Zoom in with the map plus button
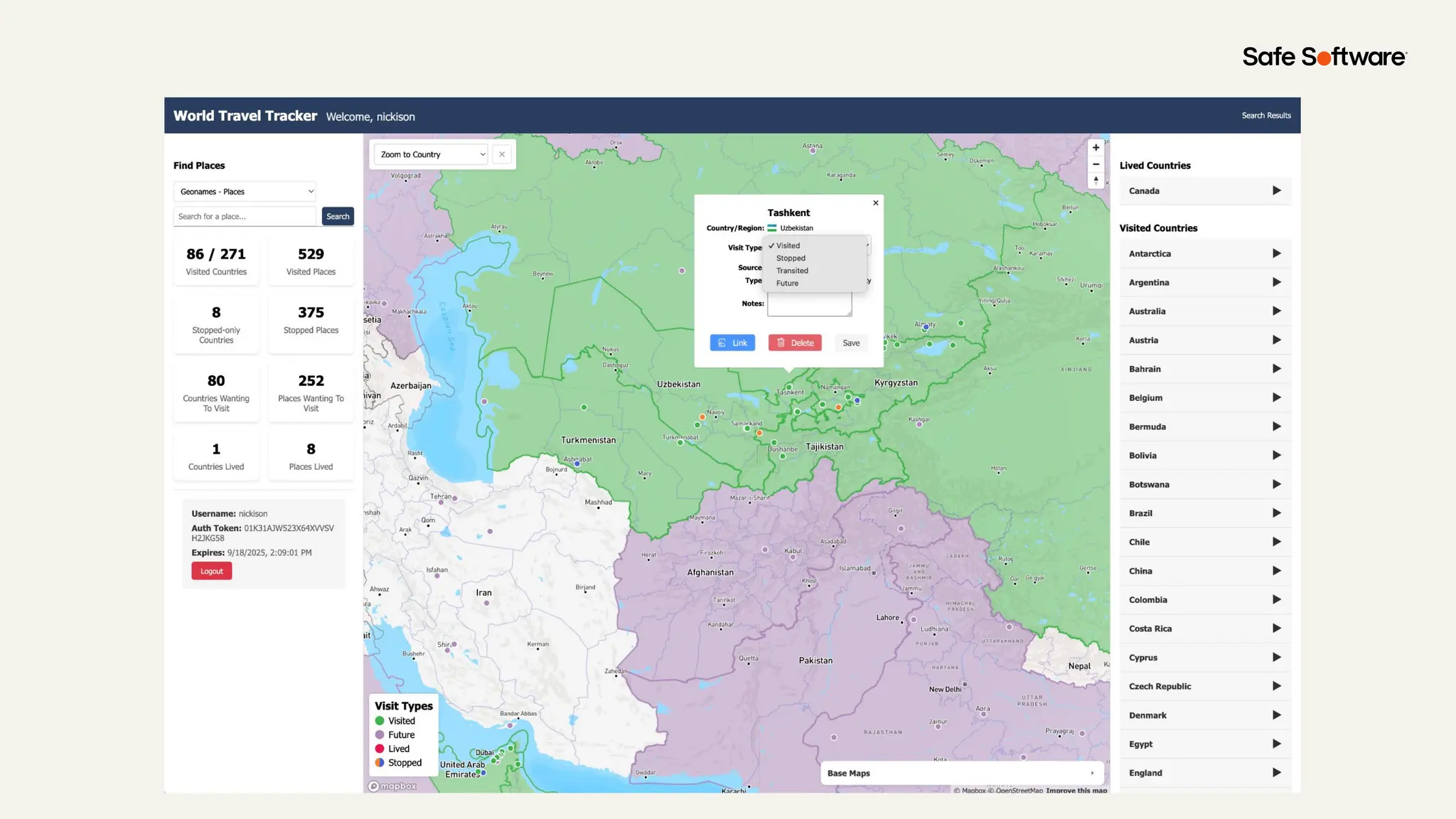 [1096, 148]
